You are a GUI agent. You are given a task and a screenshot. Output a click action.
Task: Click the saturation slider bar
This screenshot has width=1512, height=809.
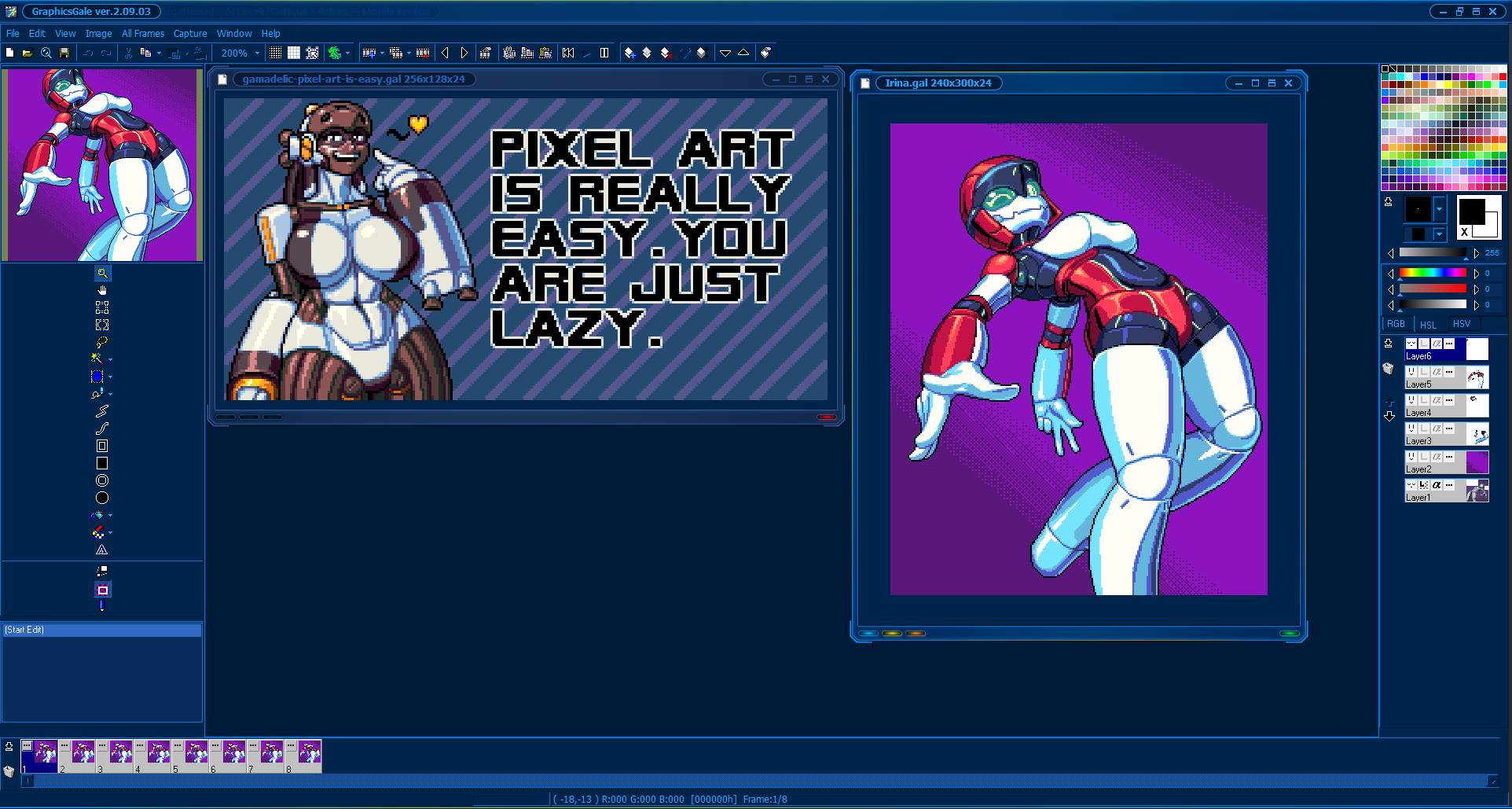click(x=1433, y=289)
